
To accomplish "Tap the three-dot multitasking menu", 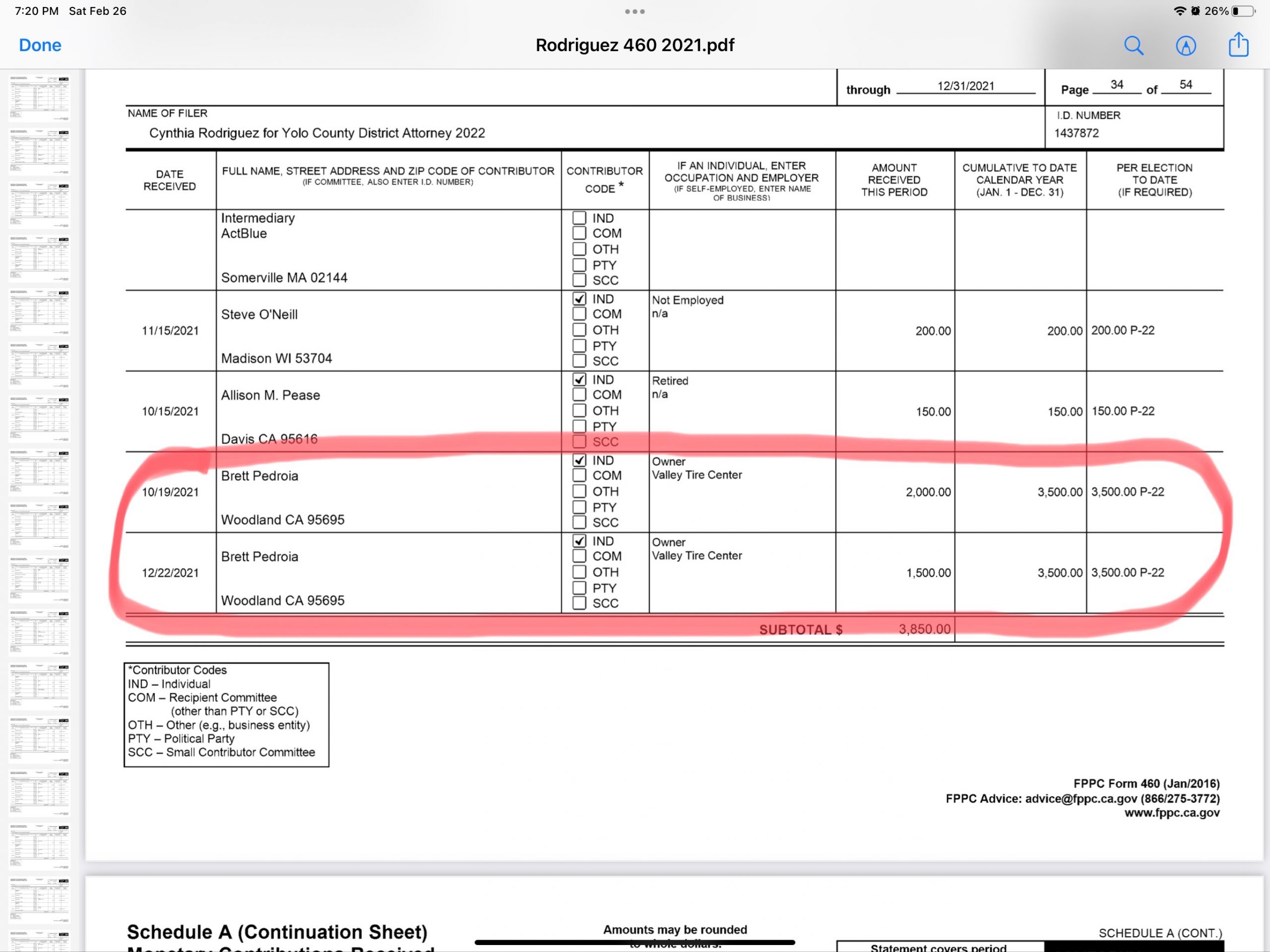I will (635, 11).
